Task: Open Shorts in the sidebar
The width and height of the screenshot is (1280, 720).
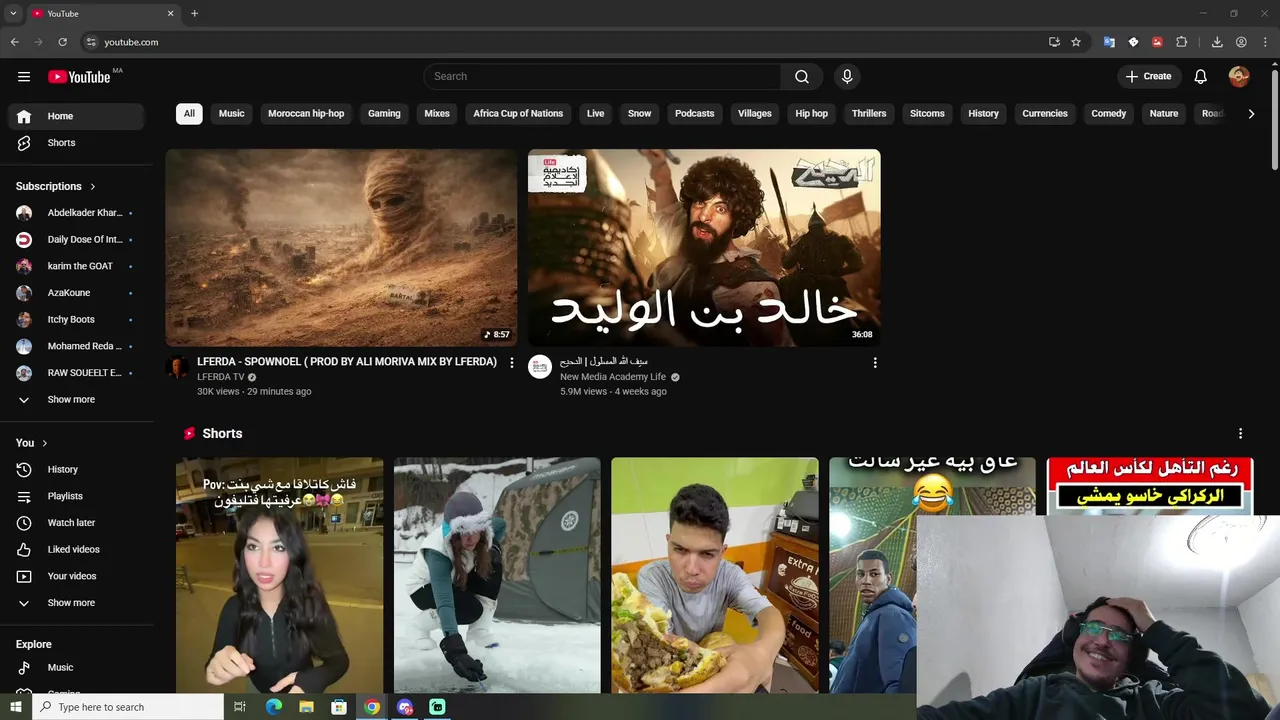Action: coord(76,143)
